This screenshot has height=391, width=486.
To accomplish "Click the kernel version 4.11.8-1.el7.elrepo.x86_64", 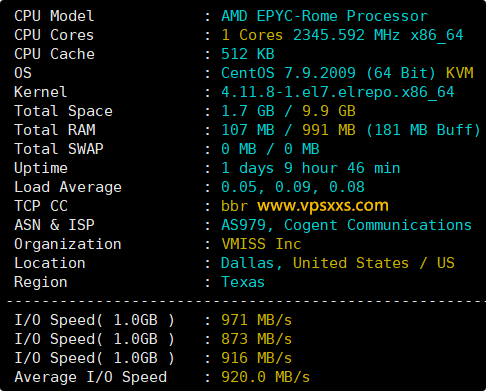I will point(338,92).
